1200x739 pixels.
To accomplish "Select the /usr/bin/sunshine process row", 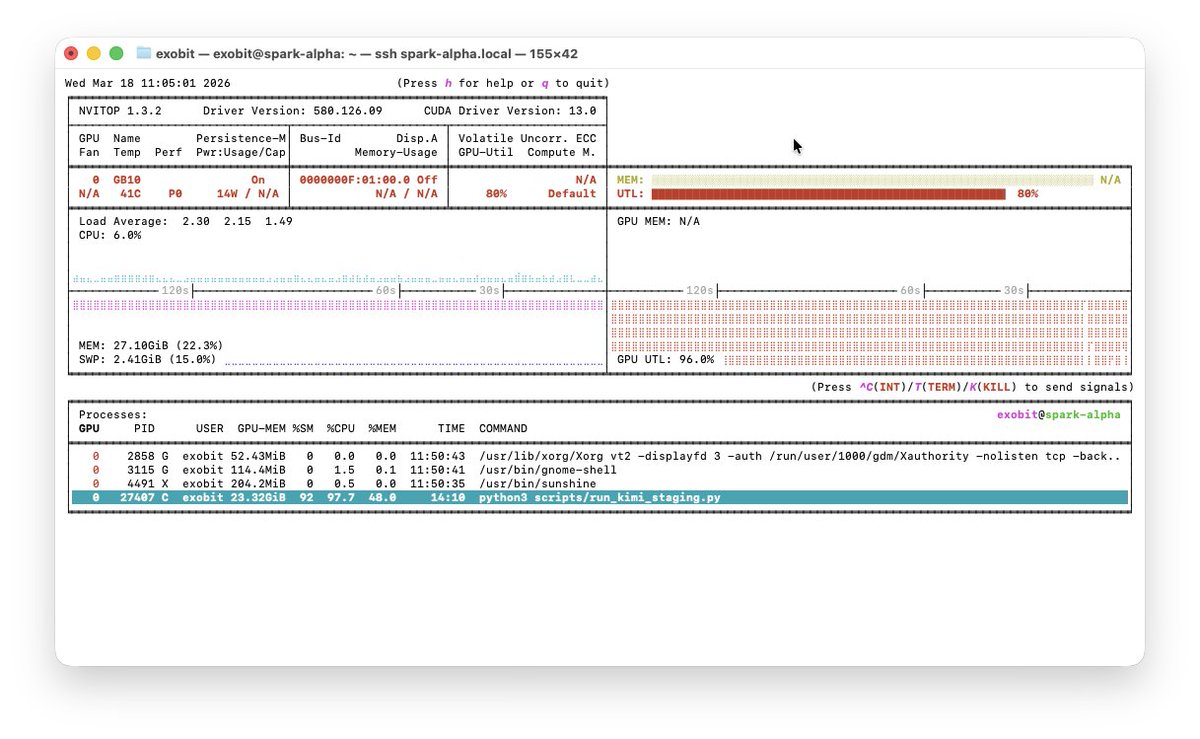I will pyautogui.click(x=600, y=484).
